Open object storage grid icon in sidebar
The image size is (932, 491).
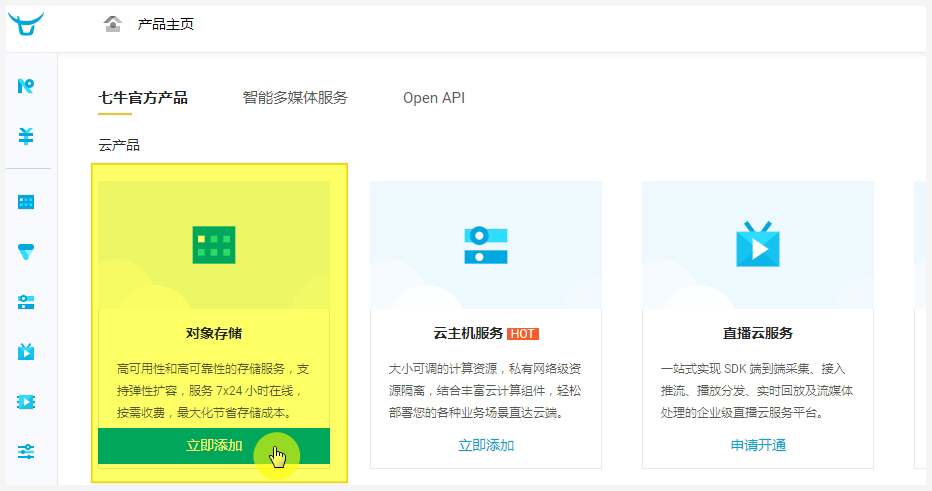[x=26, y=202]
